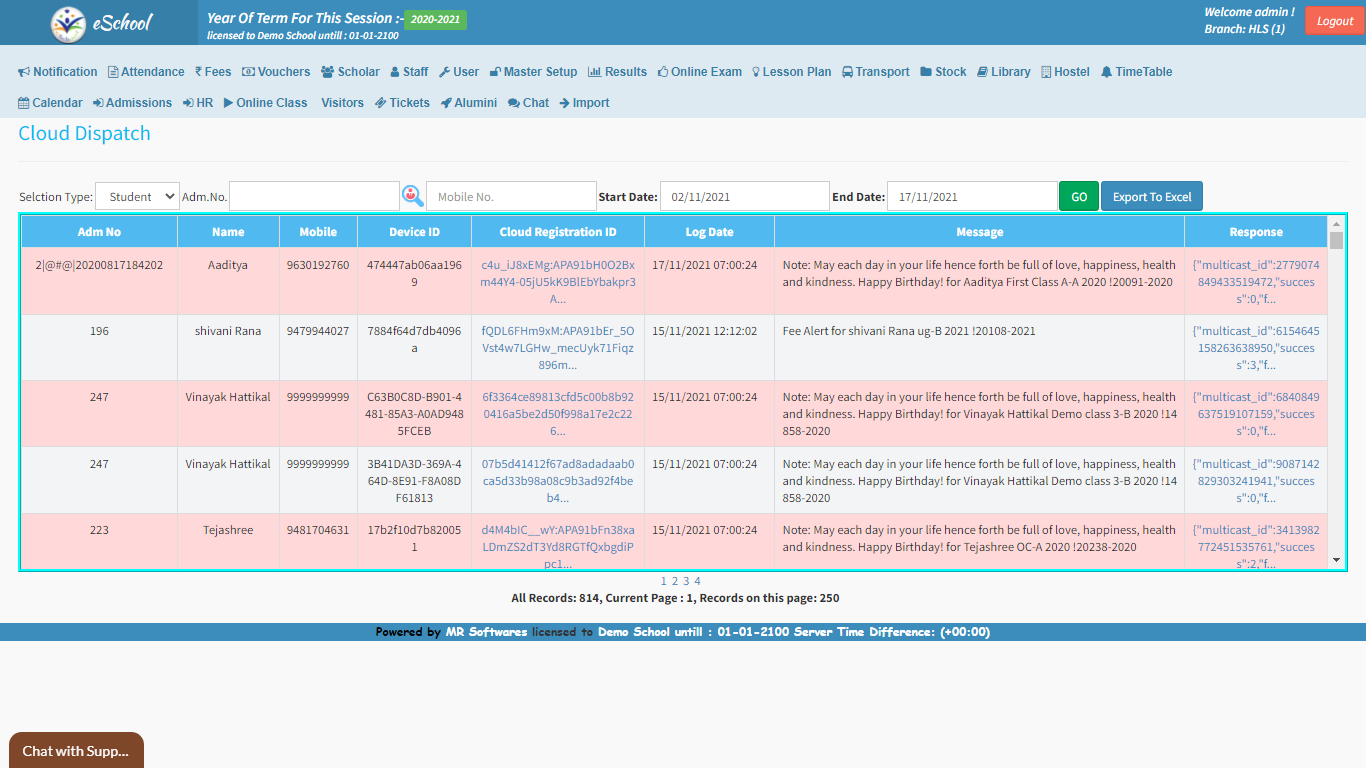The image size is (1366, 768).
Task: Open the Attendance menu
Action: click(146, 72)
